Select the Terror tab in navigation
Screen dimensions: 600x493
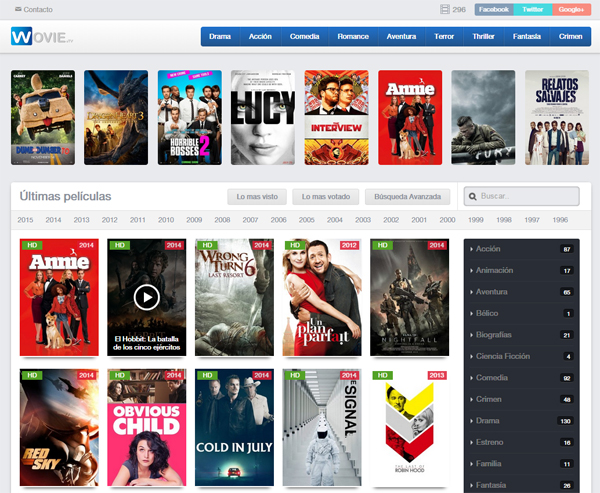pos(444,37)
